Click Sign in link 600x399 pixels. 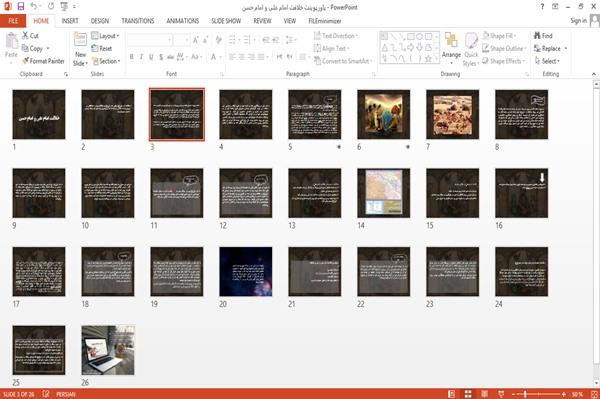[578, 21]
